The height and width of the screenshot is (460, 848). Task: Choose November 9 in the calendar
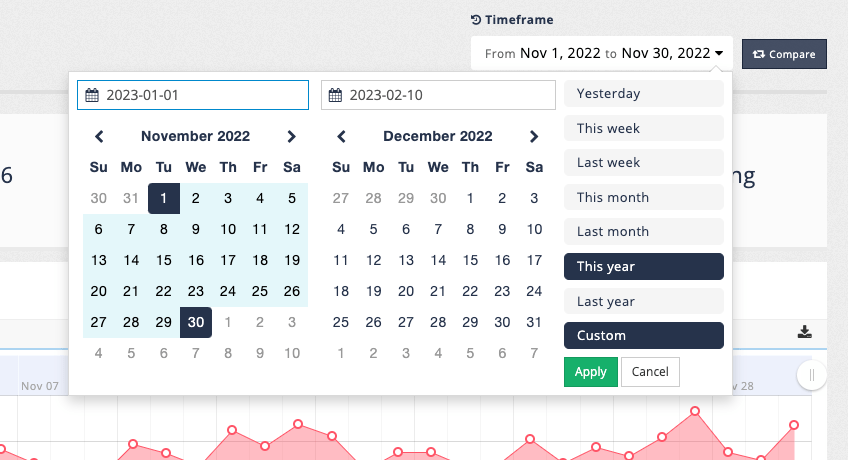tap(196, 229)
